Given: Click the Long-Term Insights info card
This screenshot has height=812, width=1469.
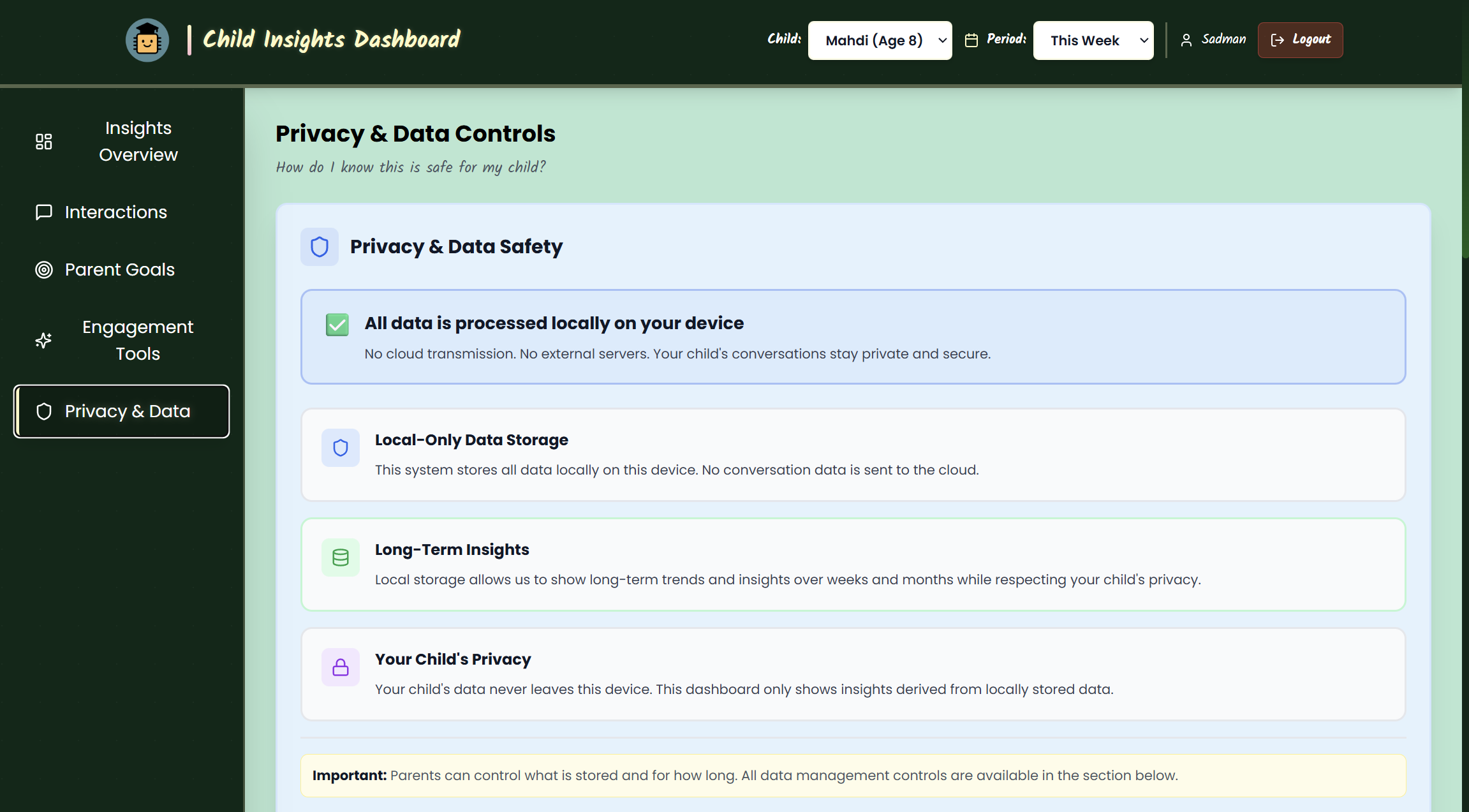Looking at the screenshot, I should pos(852,565).
